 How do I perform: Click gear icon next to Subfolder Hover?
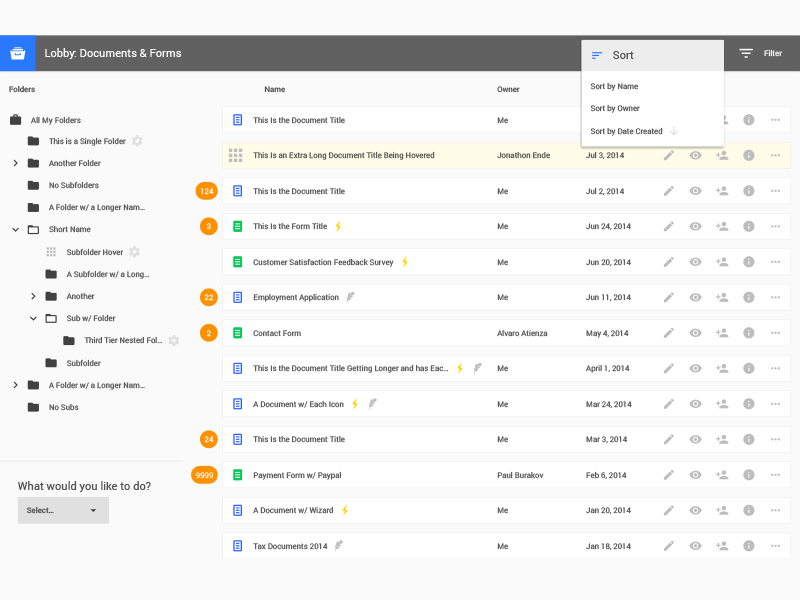[135, 252]
